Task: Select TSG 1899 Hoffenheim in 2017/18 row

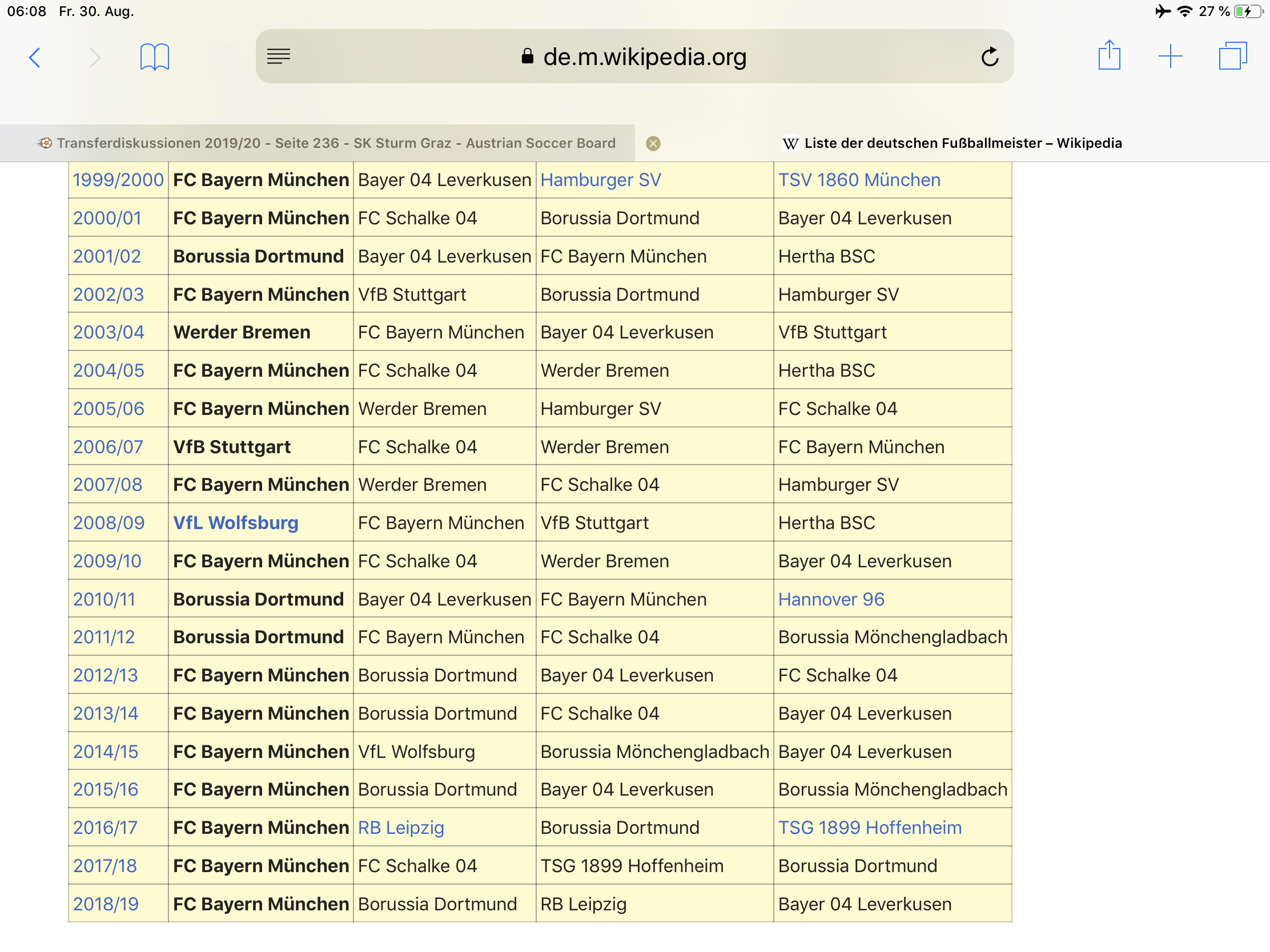Action: (x=632, y=866)
